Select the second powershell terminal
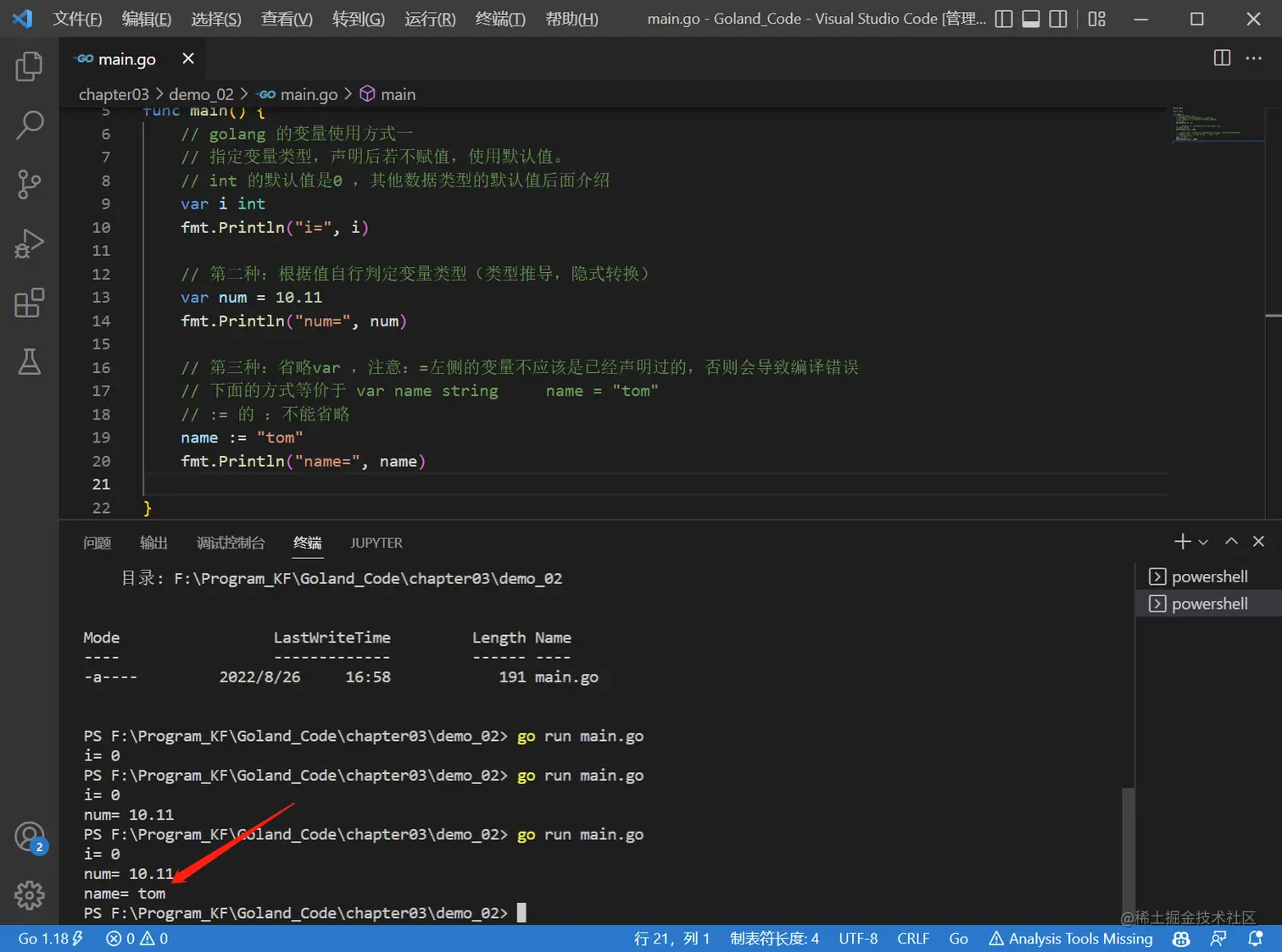Screen dimensions: 1282x952 (1208, 604)
